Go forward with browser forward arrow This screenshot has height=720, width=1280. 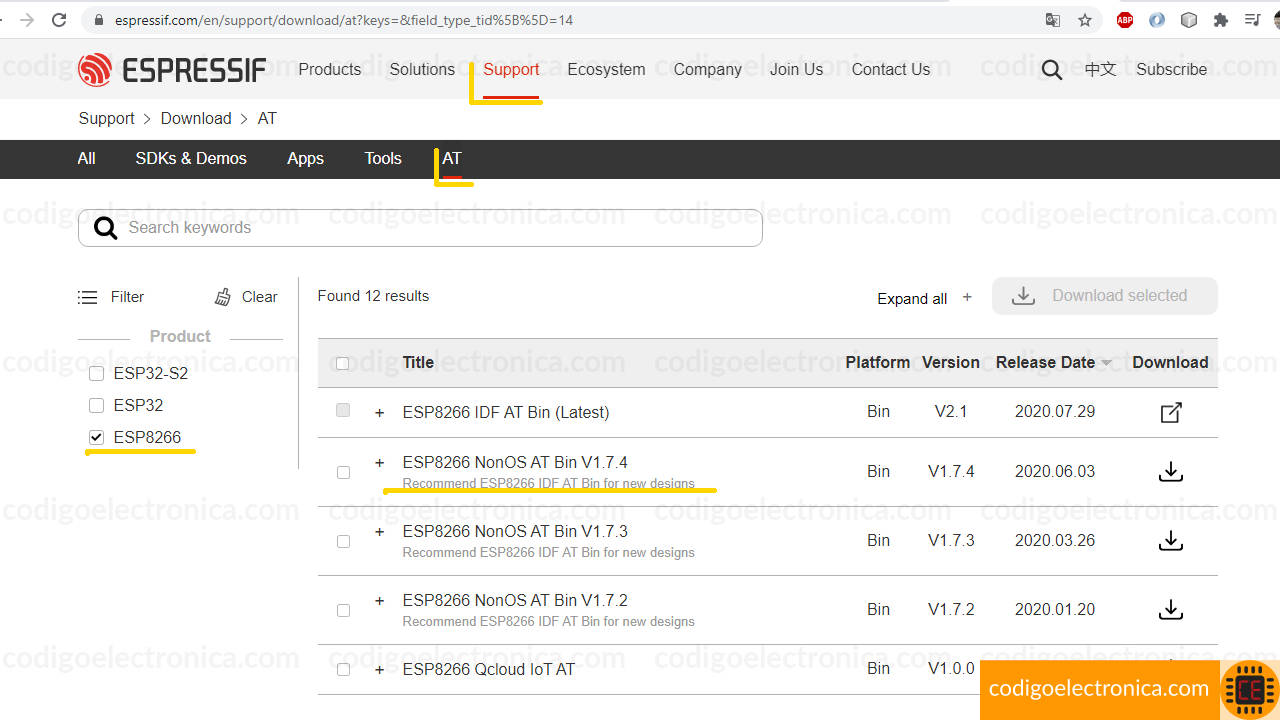pos(27,20)
